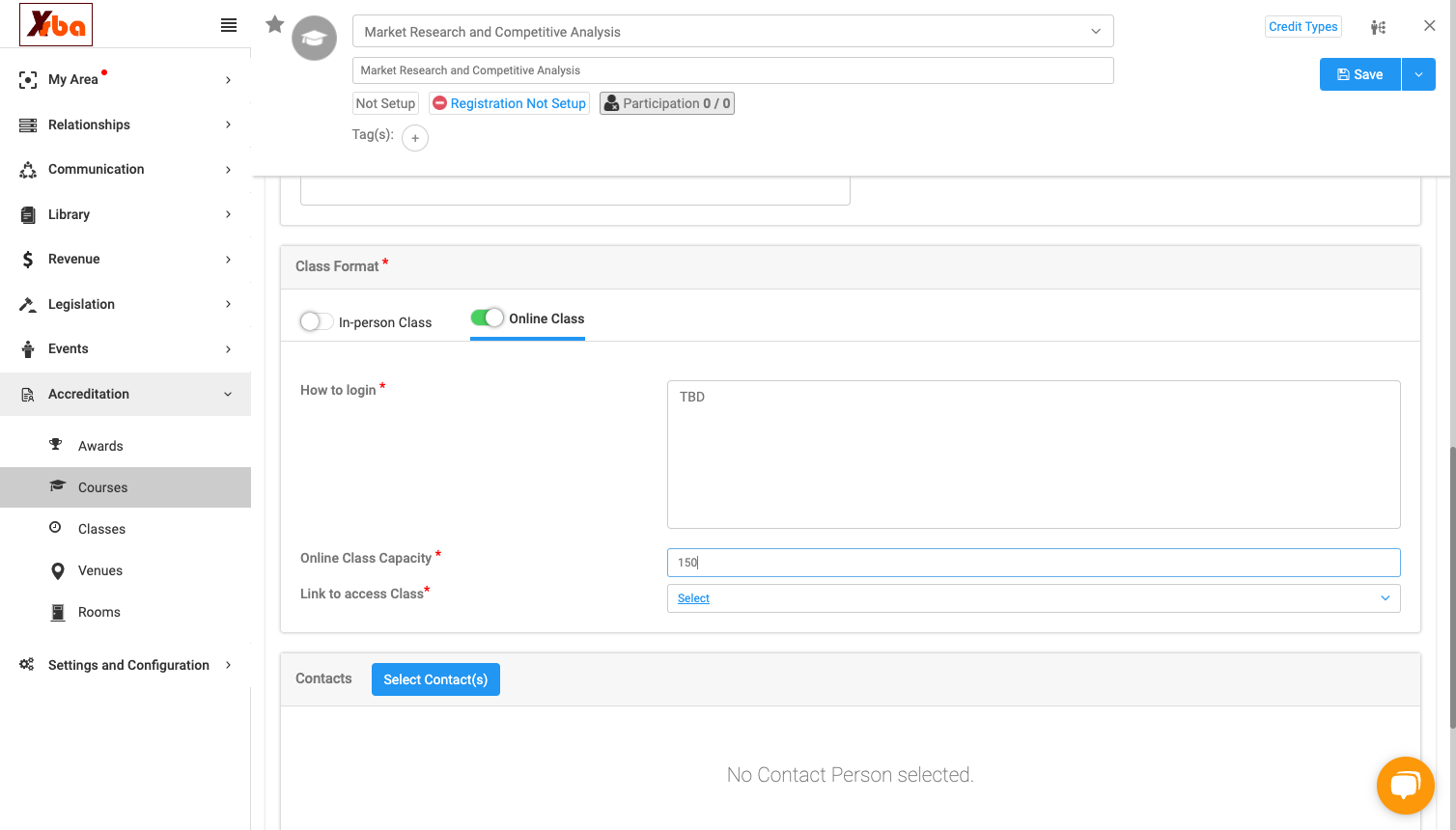Click the Awards trophy icon
The image size is (1456, 830).
(56, 445)
